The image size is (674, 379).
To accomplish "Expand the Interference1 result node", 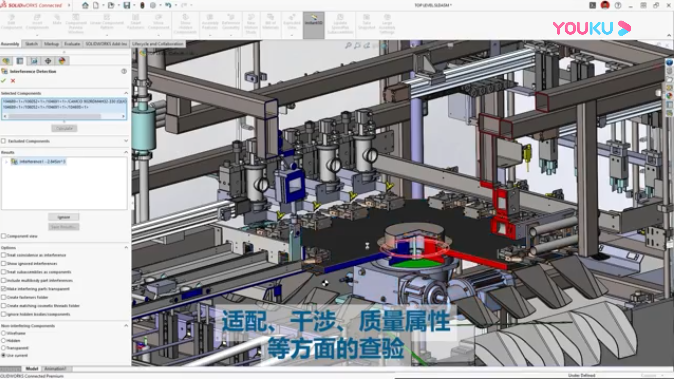I will [6, 162].
